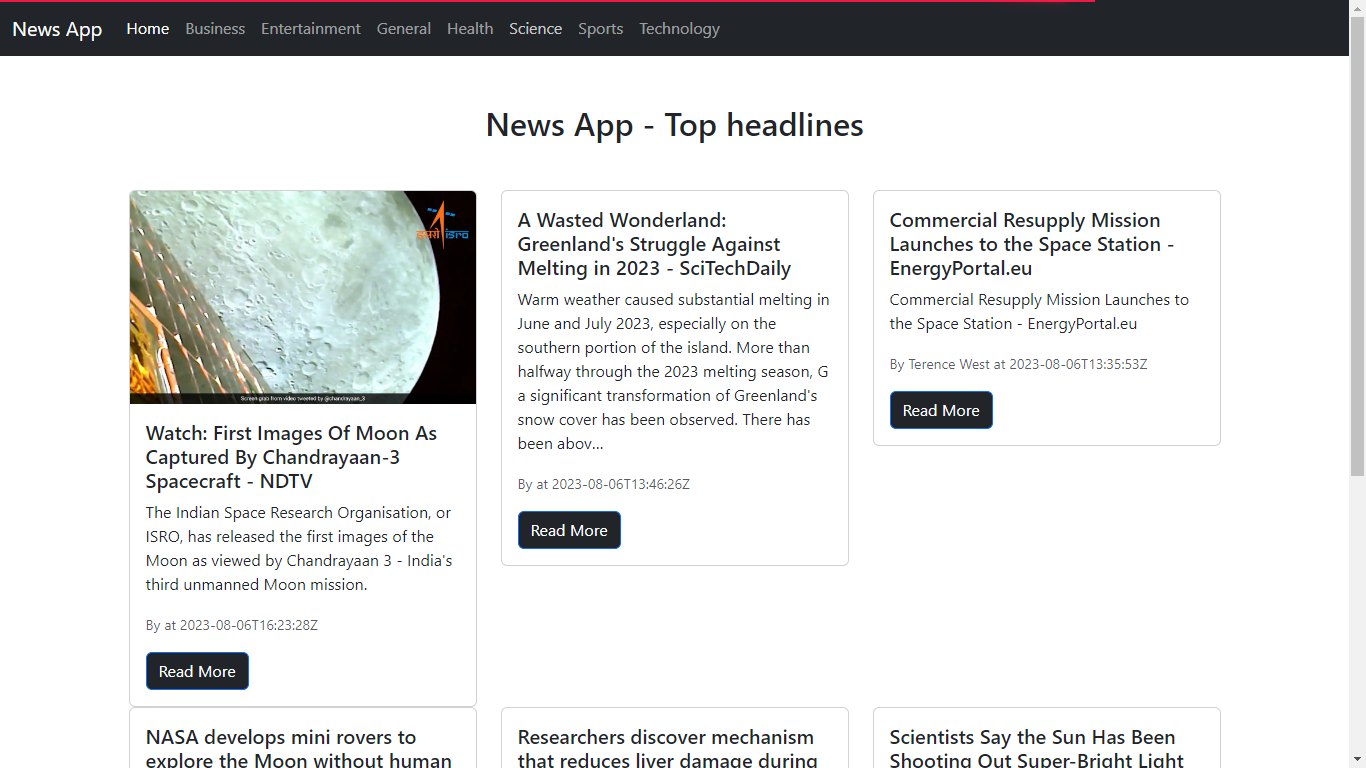Open the Health category
The height and width of the screenshot is (768, 1366).
coord(470,29)
